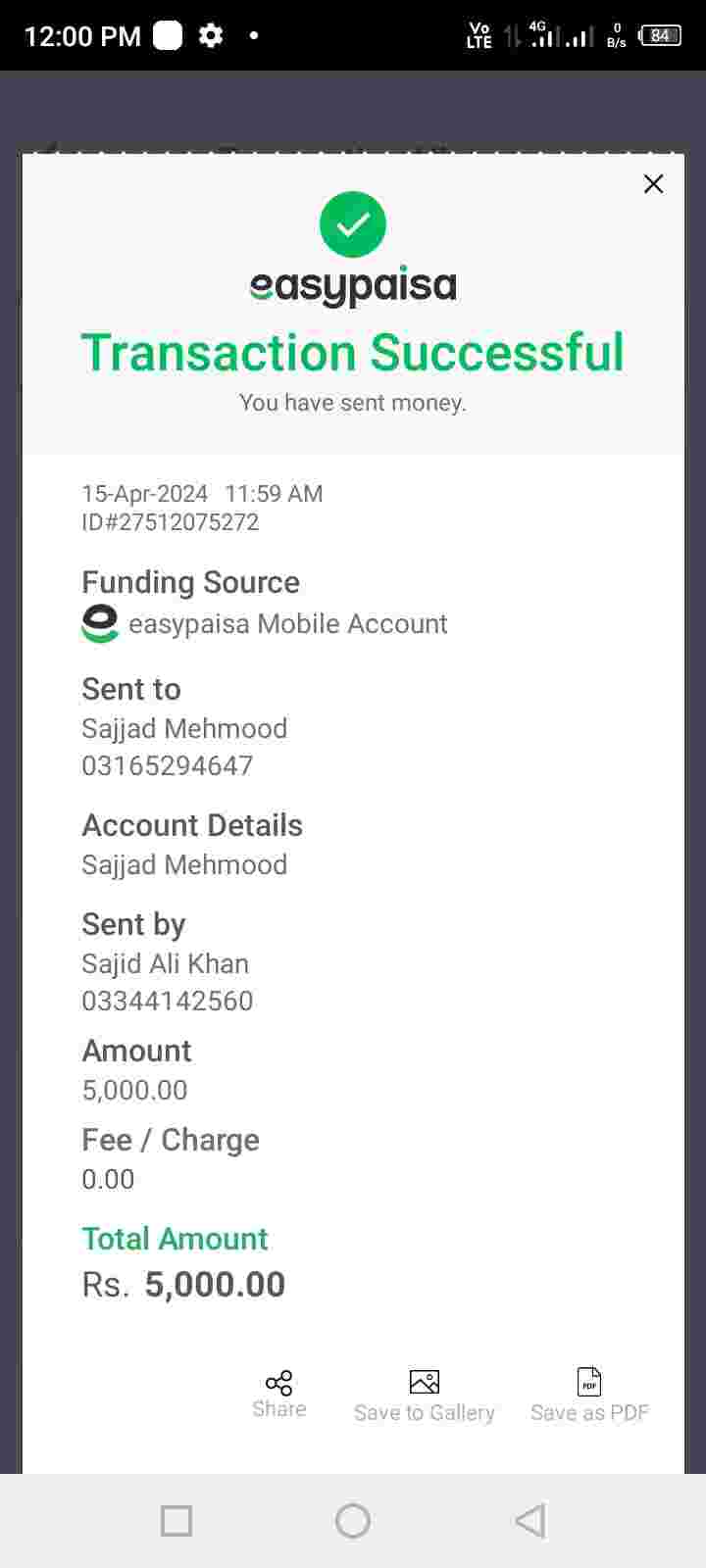Close the transaction receipt with X

pyautogui.click(x=653, y=184)
